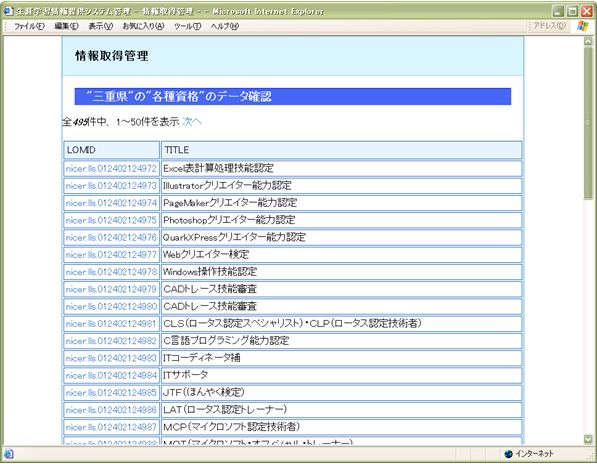The height and width of the screenshot is (464, 597).
Task: Open link nicer.lls.012402124972
Action: point(111,169)
